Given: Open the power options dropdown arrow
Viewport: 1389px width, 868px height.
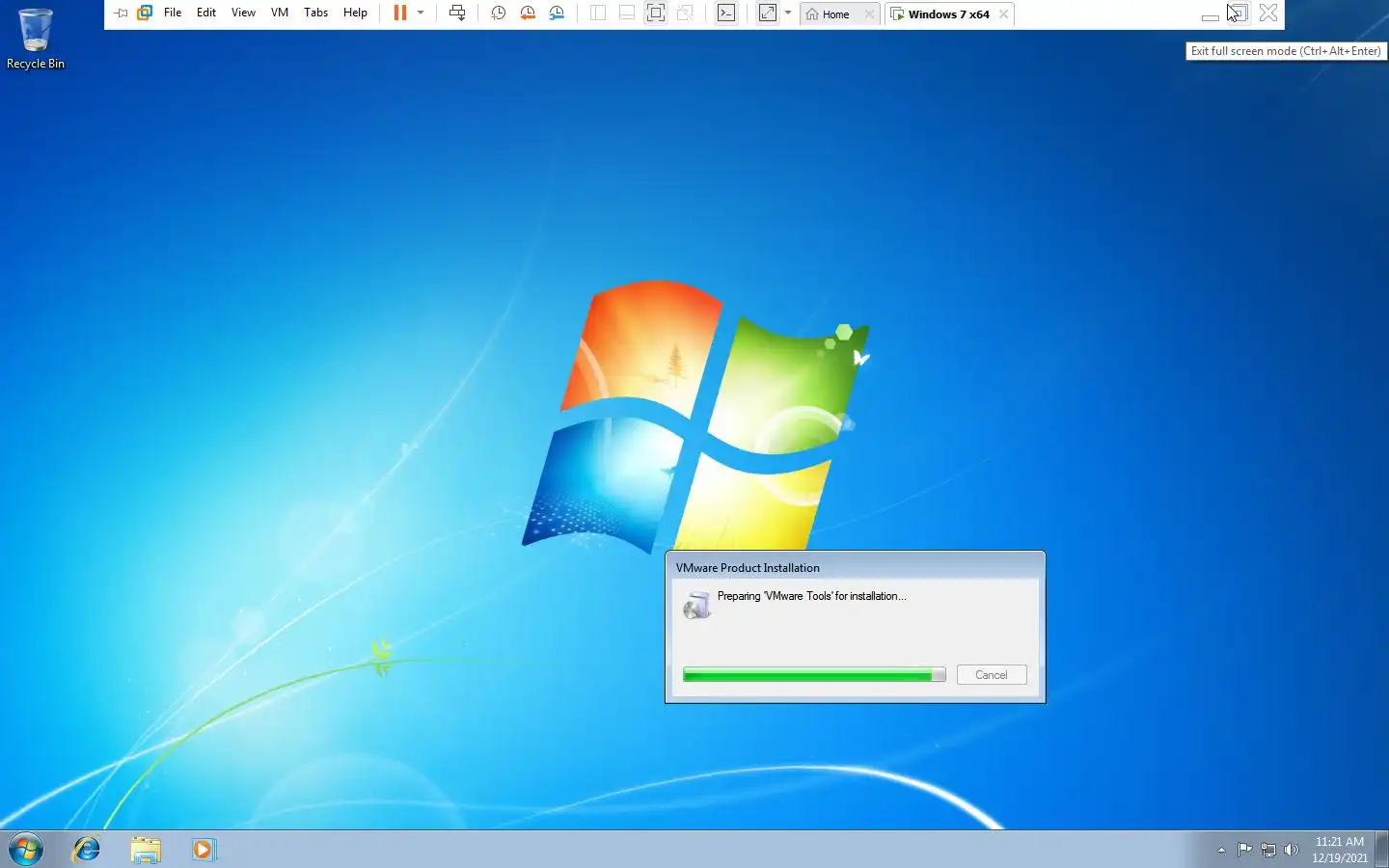Looking at the screenshot, I should click(421, 14).
